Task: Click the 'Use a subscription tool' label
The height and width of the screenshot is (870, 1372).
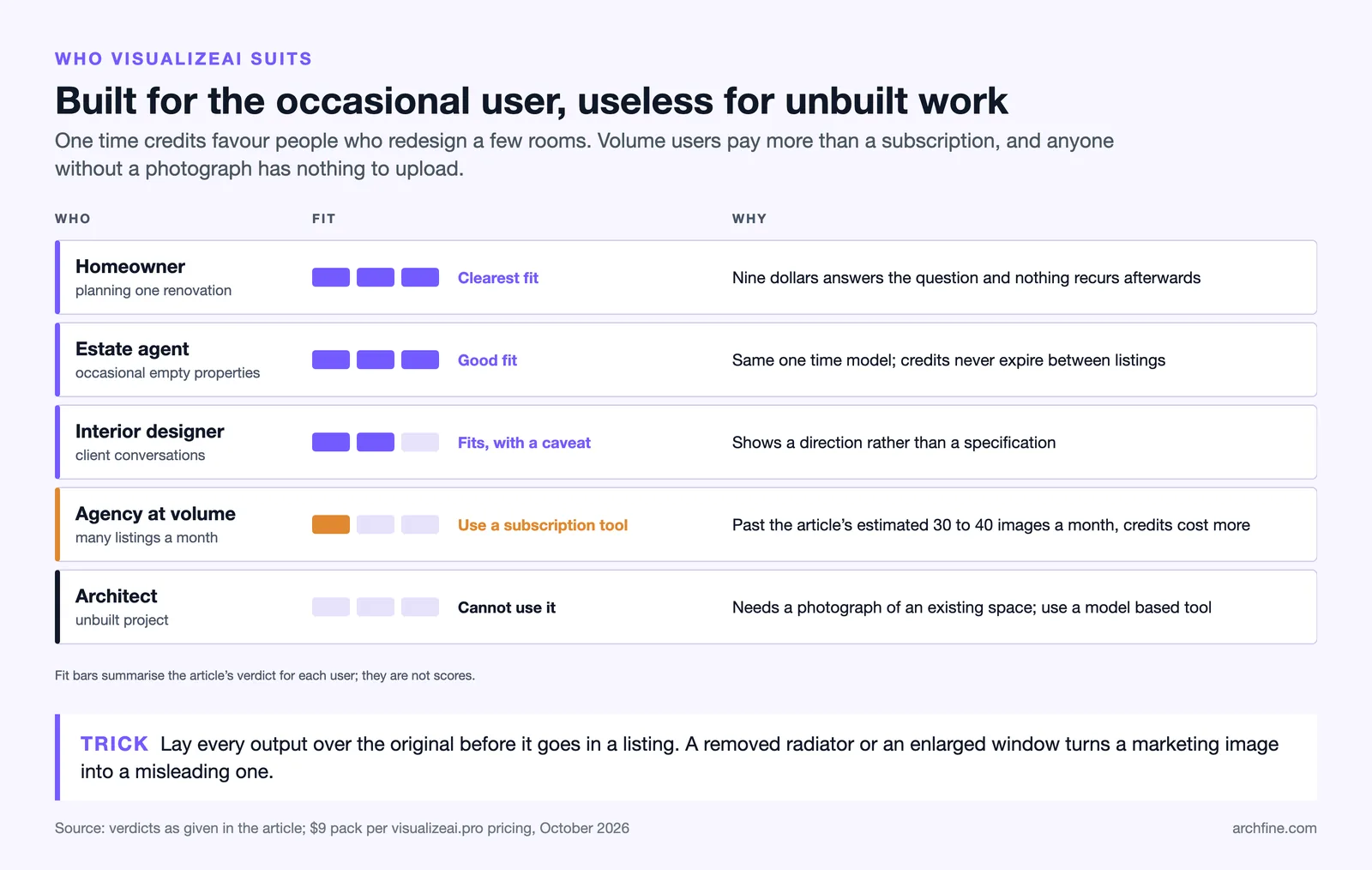Action: [x=543, y=525]
